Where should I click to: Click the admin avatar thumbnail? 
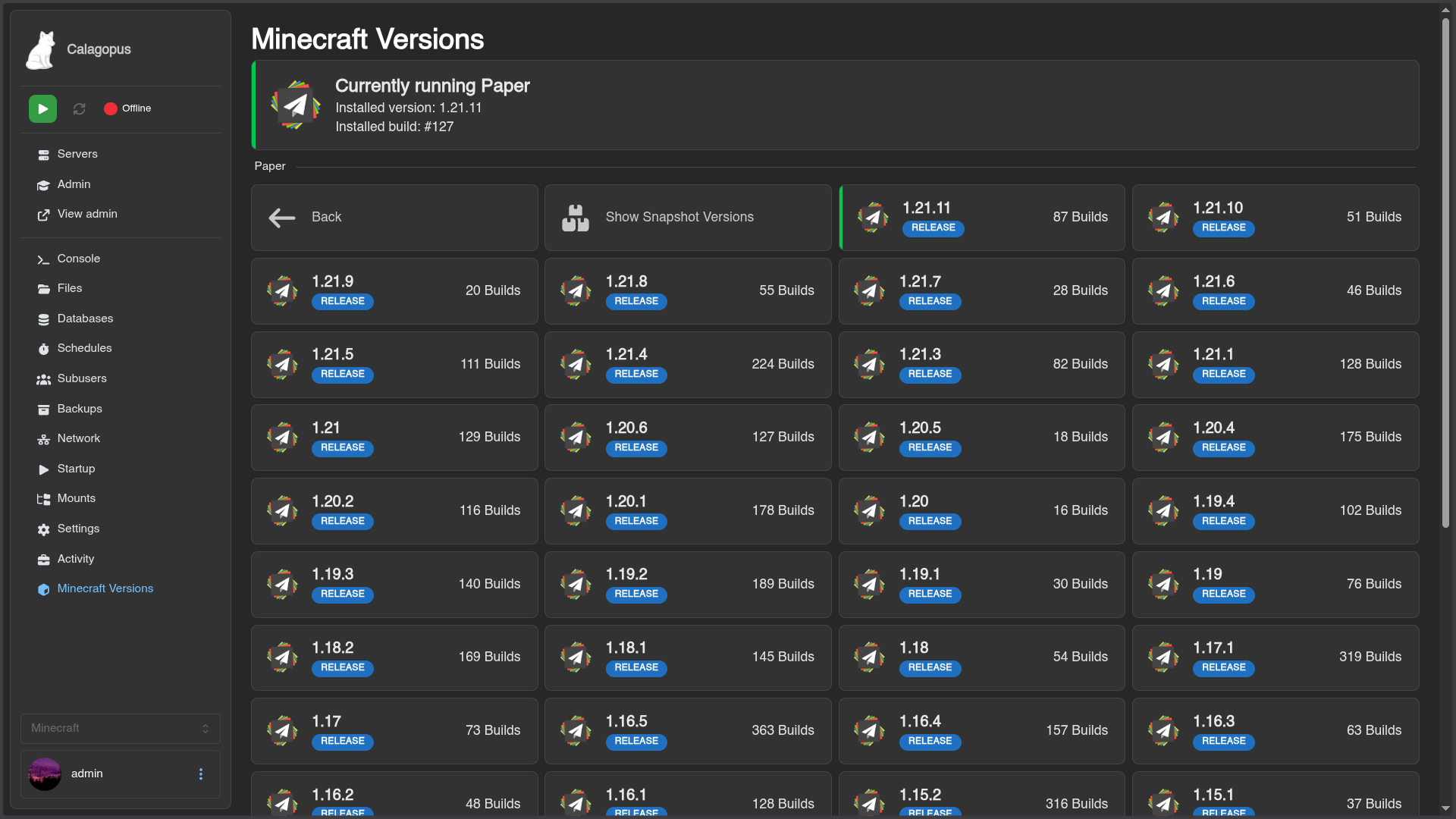[x=45, y=774]
